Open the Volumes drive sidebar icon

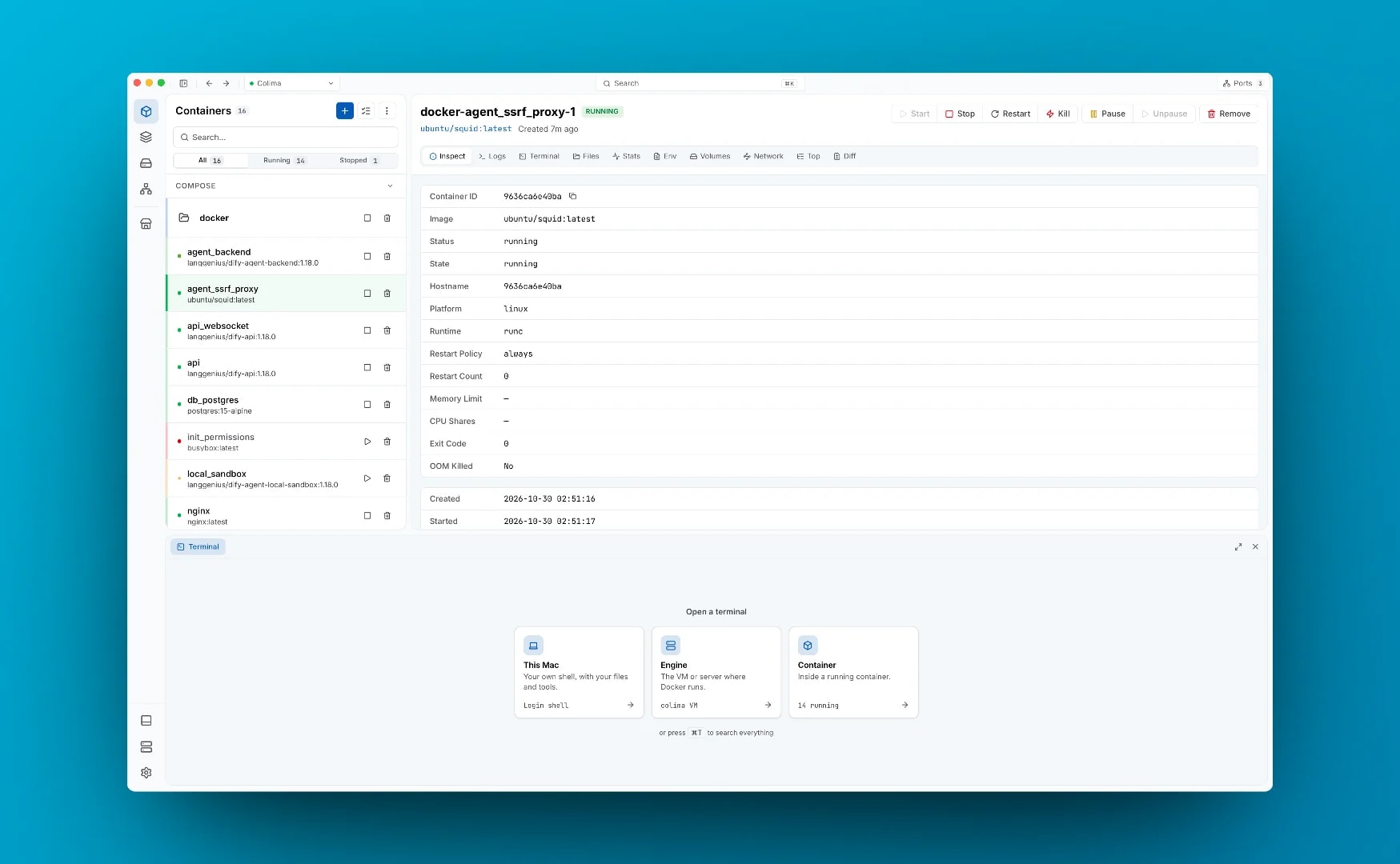coord(146,163)
